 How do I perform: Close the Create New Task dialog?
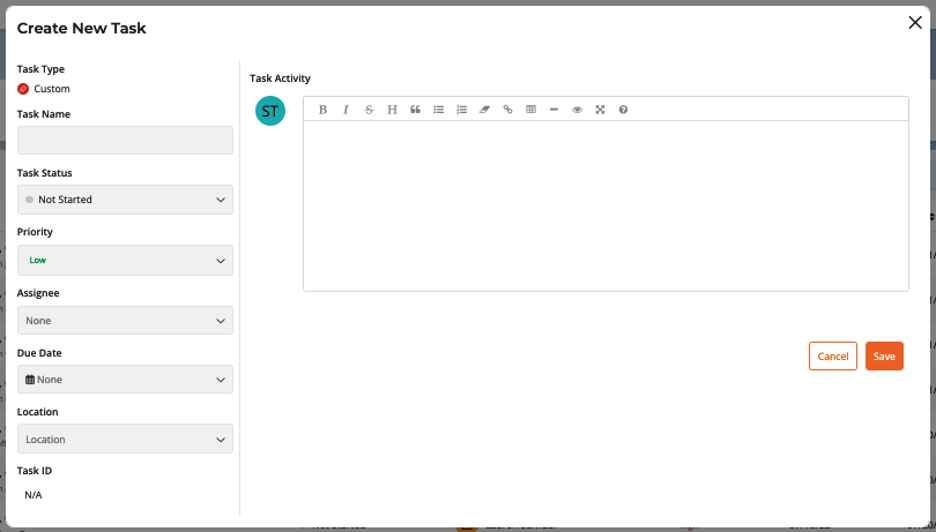(915, 23)
